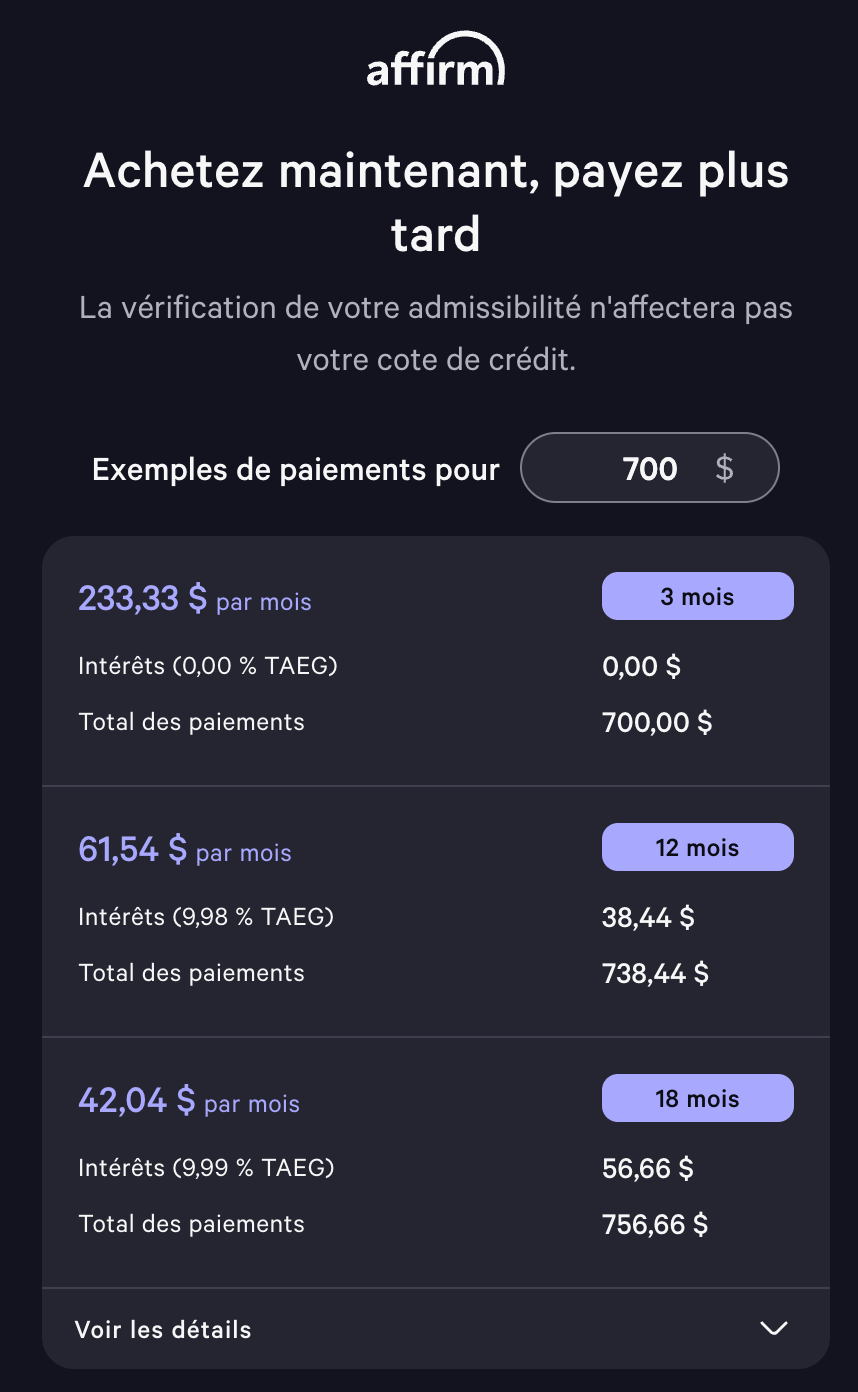
Task: Click the 756,66 $ total payments value
Action: click(x=655, y=1224)
